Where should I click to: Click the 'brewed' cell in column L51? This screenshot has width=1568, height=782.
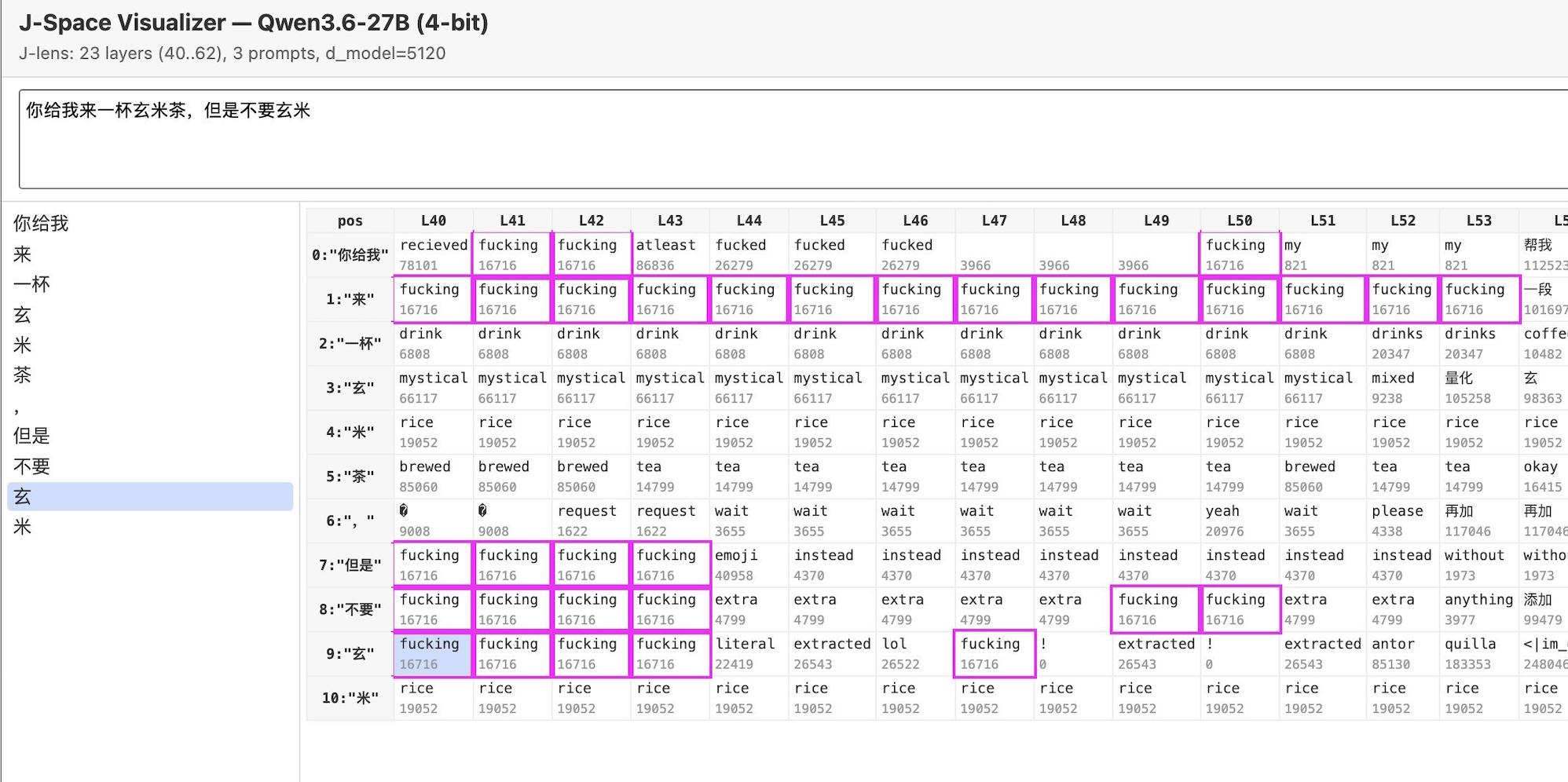(1323, 477)
